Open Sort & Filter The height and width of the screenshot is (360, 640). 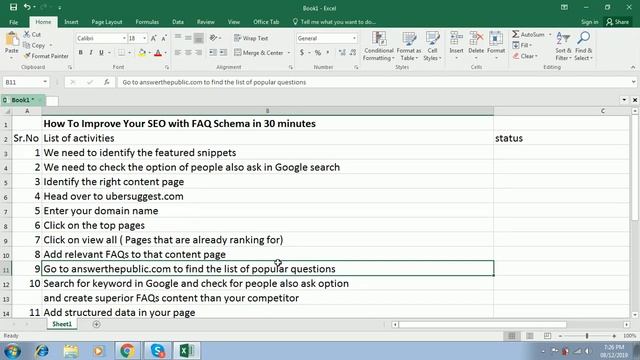point(563,46)
